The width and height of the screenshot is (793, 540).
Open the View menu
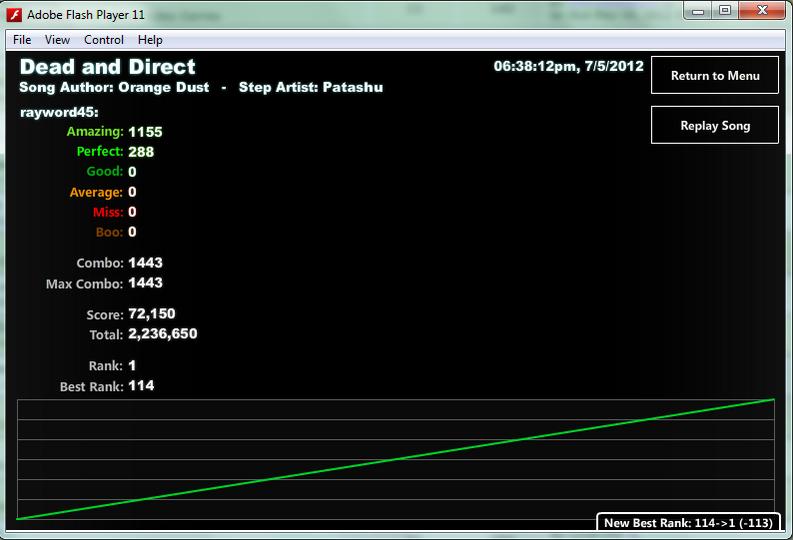(x=57, y=40)
